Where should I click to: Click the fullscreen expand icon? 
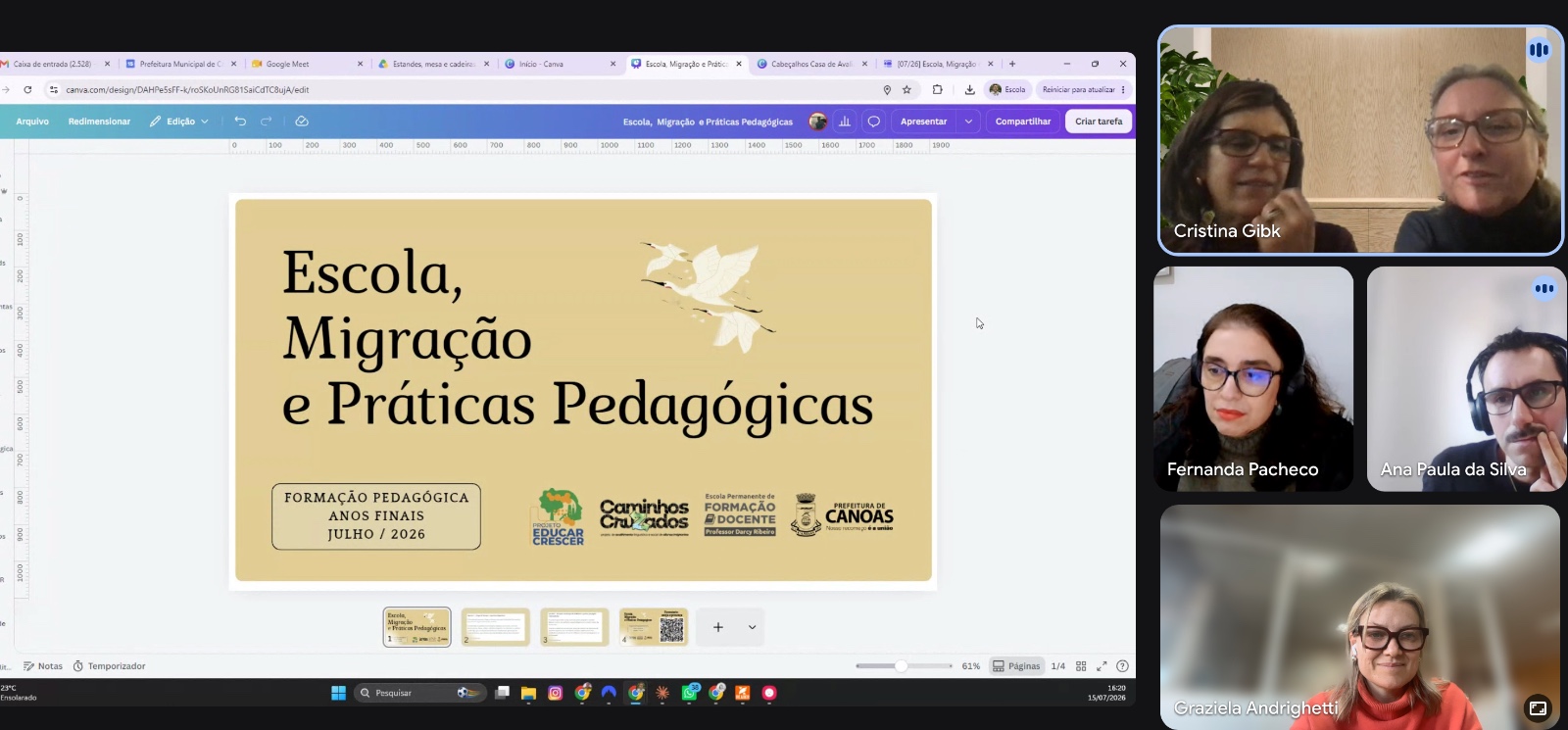pyautogui.click(x=1102, y=666)
